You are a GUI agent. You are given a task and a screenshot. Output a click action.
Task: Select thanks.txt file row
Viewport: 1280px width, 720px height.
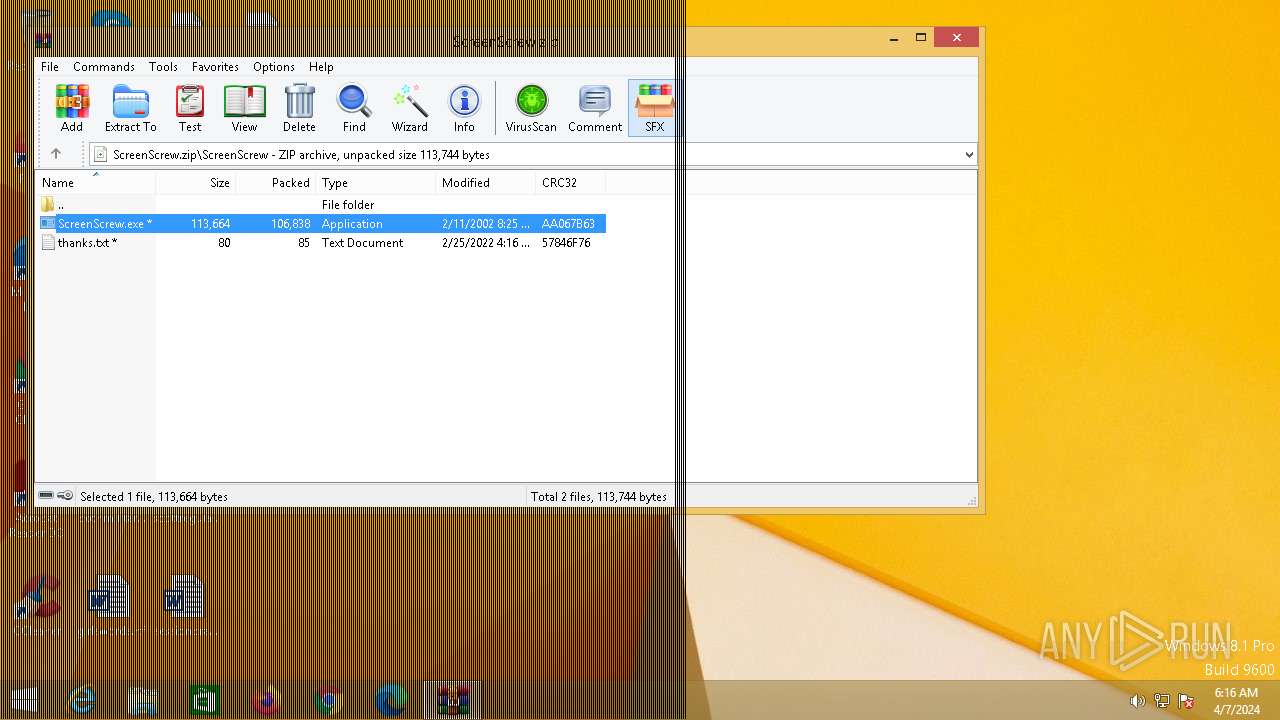tap(321, 243)
